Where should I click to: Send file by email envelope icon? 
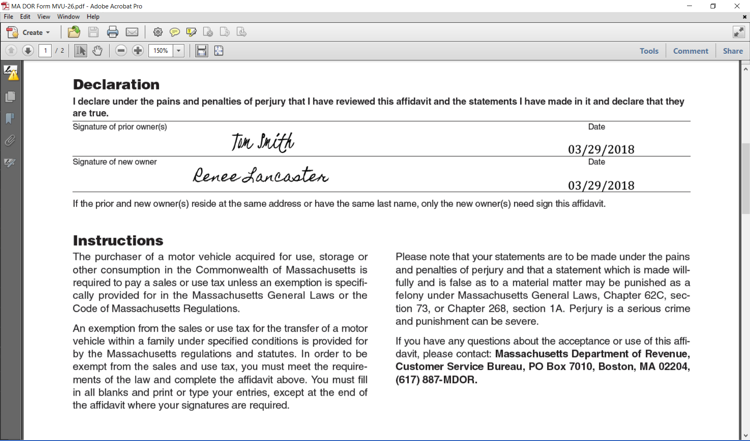[x=132, y=32]
